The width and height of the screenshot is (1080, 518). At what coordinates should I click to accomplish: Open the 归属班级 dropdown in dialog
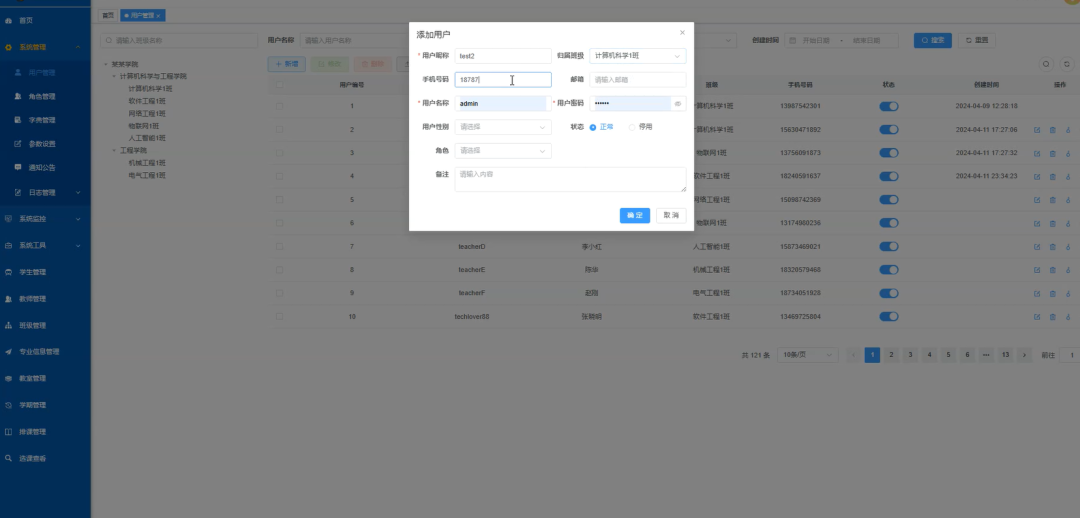point(638,56)
